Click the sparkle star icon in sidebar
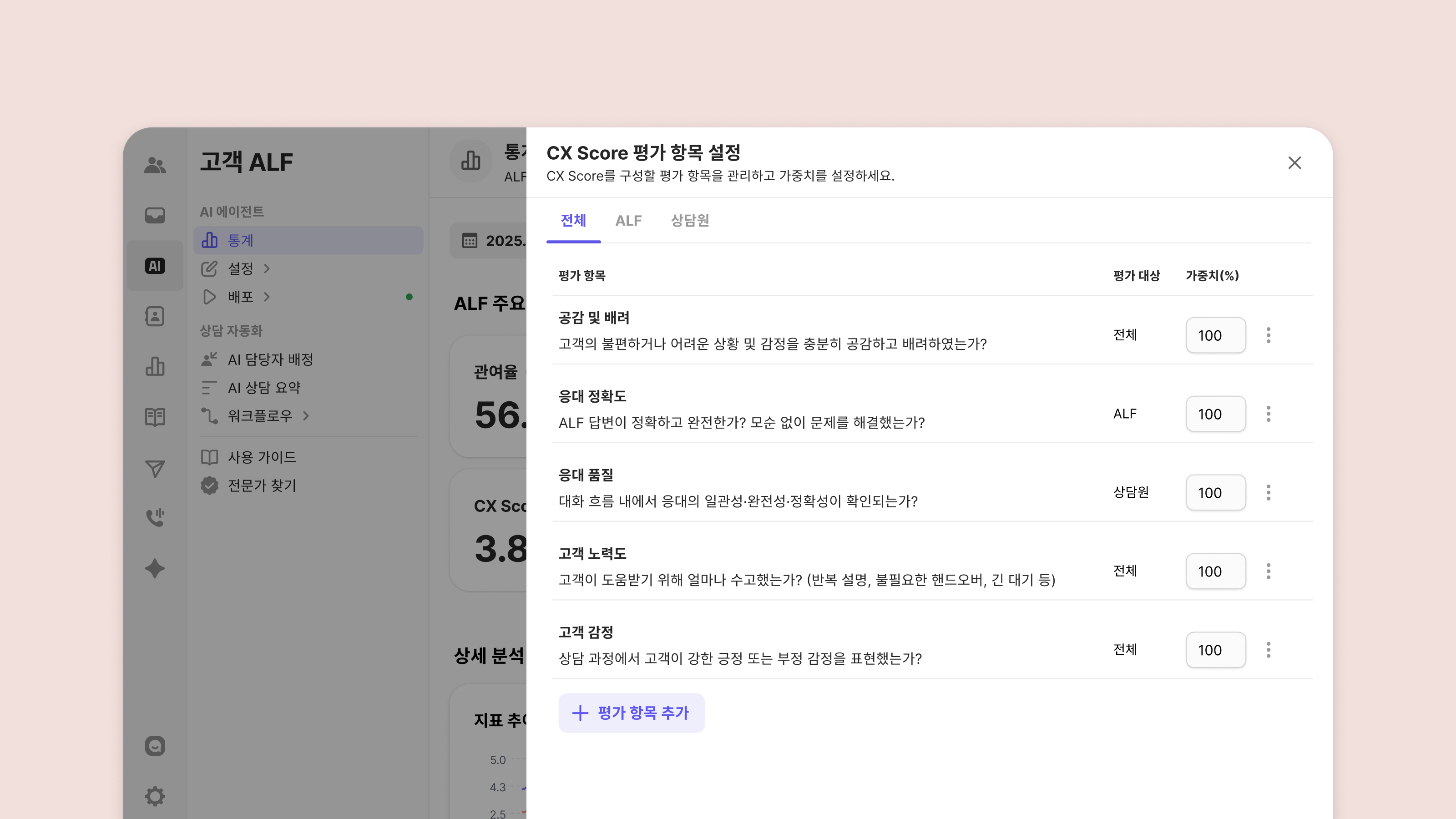This screenshot has width=1456, height=819. pos(154,569)
